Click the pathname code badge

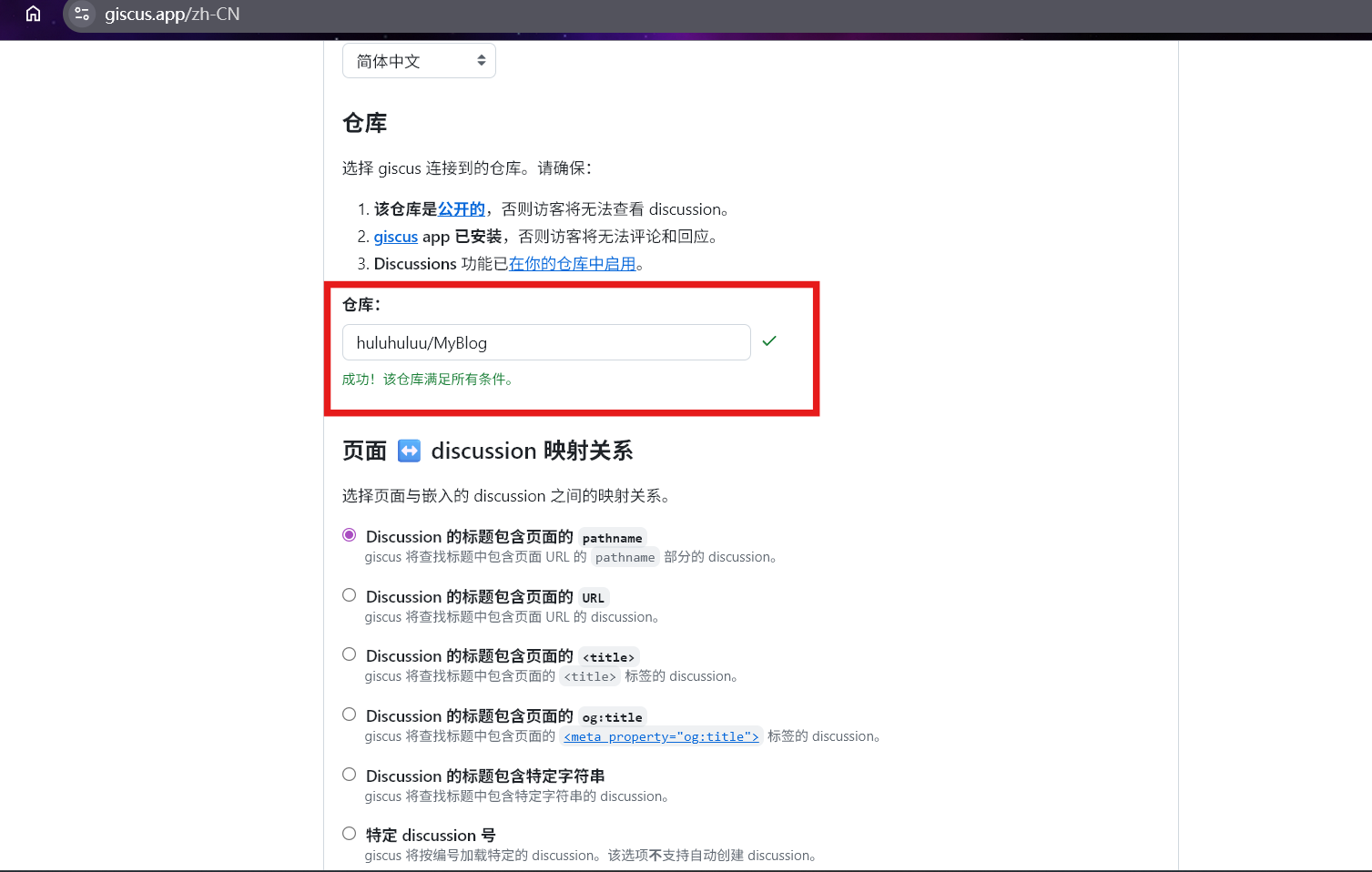[612, 537]
